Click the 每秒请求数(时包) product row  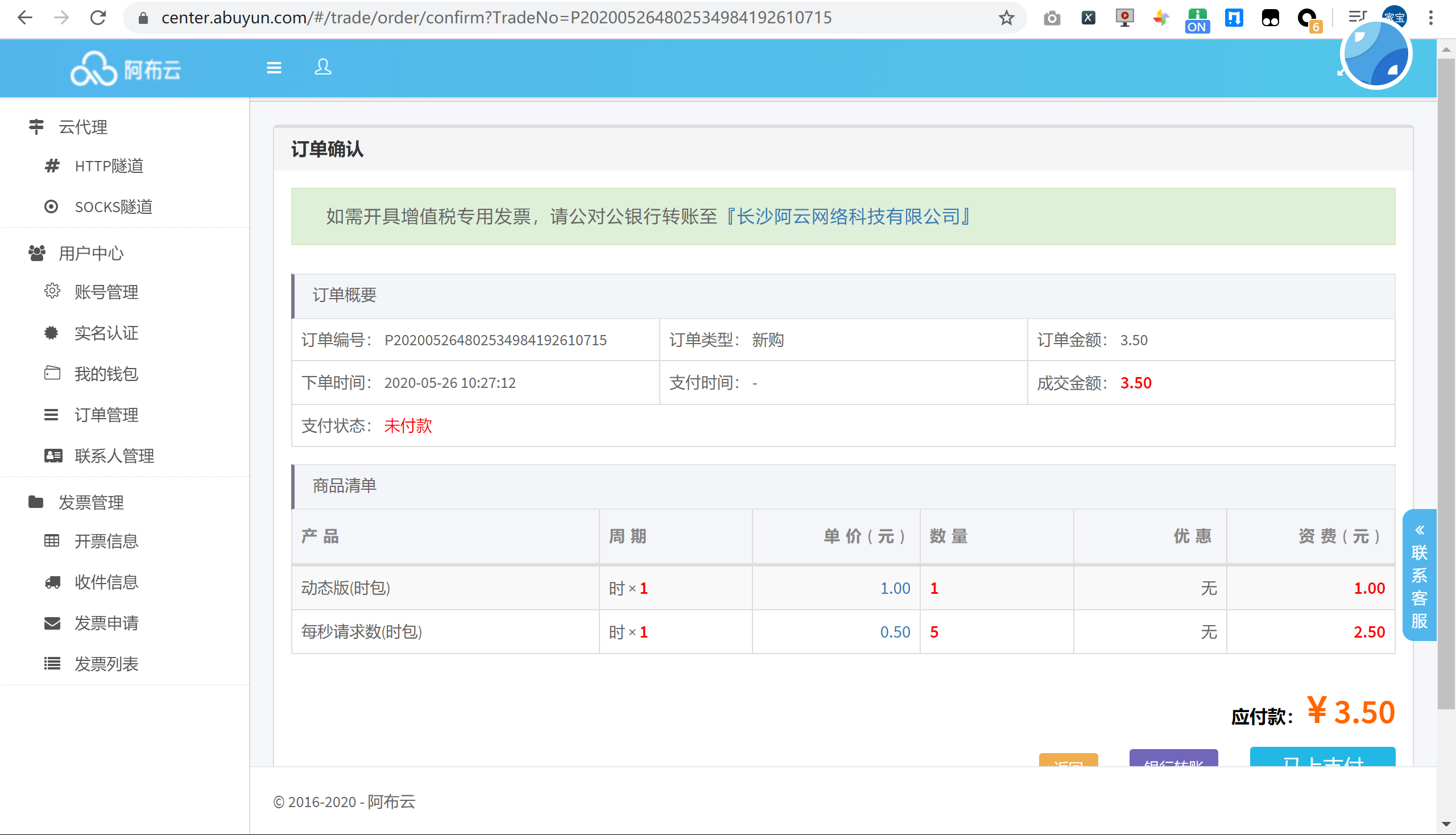coord(843,631)
